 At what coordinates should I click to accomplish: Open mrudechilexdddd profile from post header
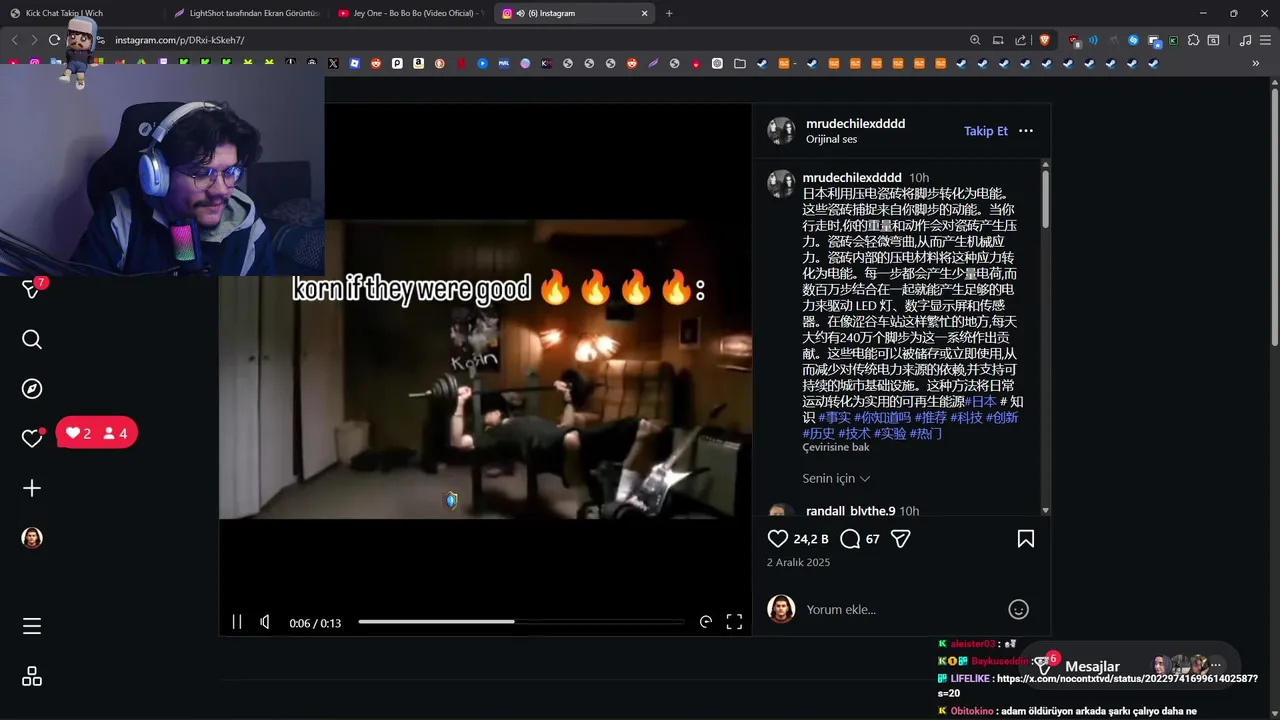coord(855,123)
